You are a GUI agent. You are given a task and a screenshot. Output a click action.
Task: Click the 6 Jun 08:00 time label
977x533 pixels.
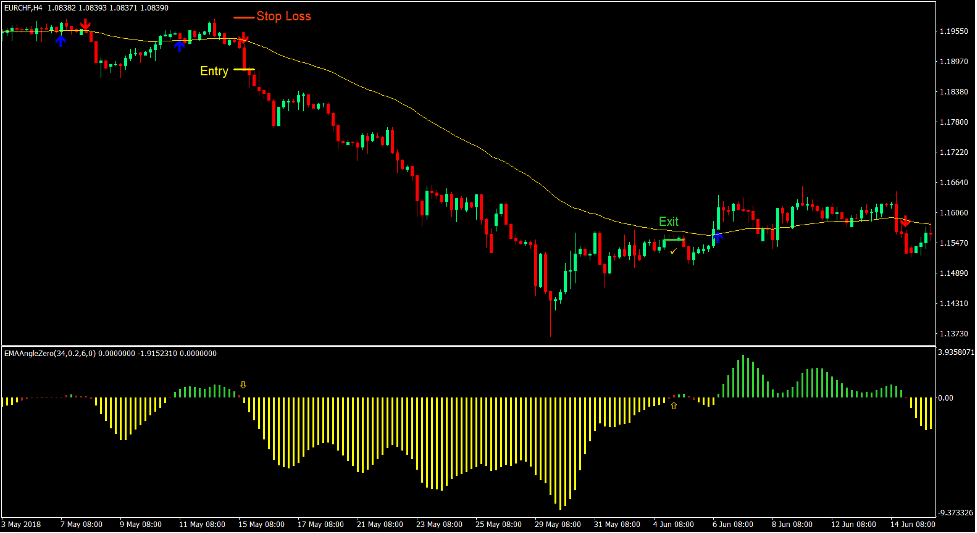click(x=733, y=524)
